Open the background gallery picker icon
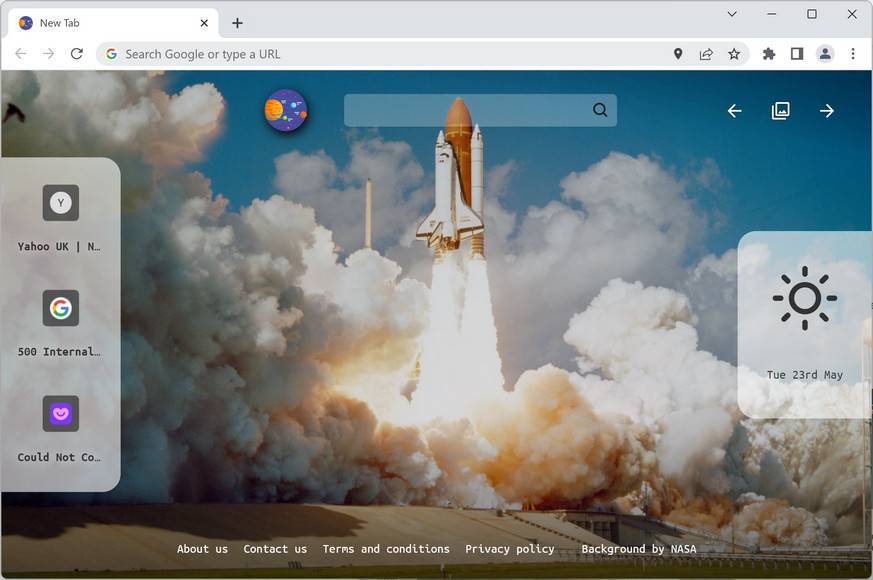Screen dimensions: 873x580 pos(780,110)
